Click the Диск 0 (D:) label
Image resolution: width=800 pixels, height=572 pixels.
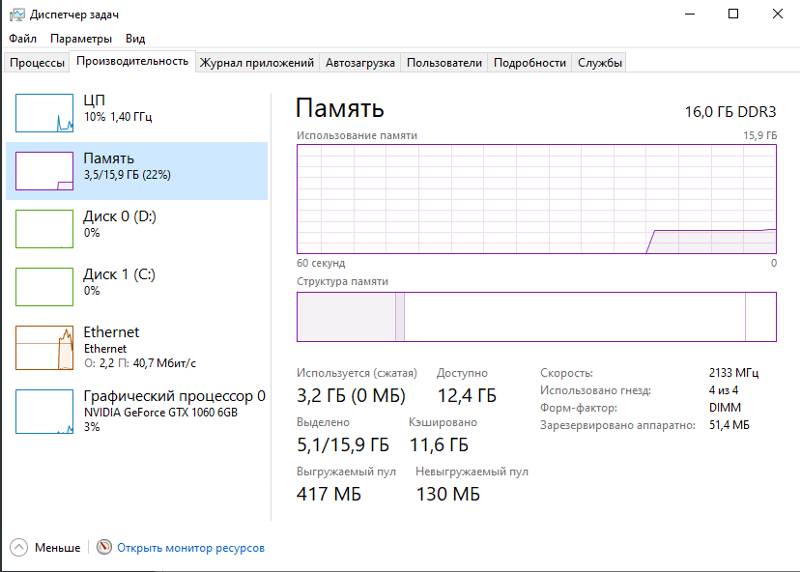click(120, 216)
